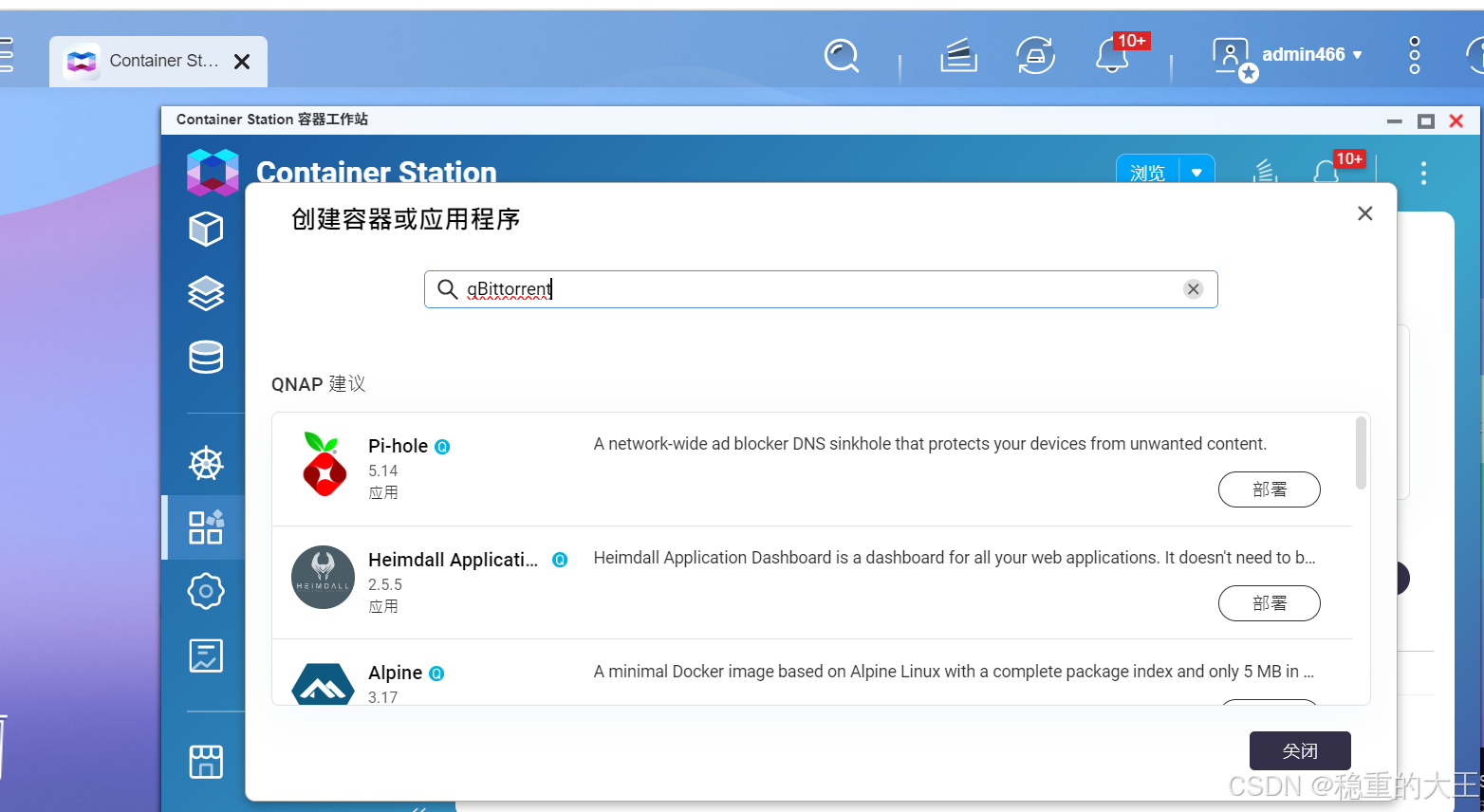Select the App Templates grid sidebar icon

(206, 527)
